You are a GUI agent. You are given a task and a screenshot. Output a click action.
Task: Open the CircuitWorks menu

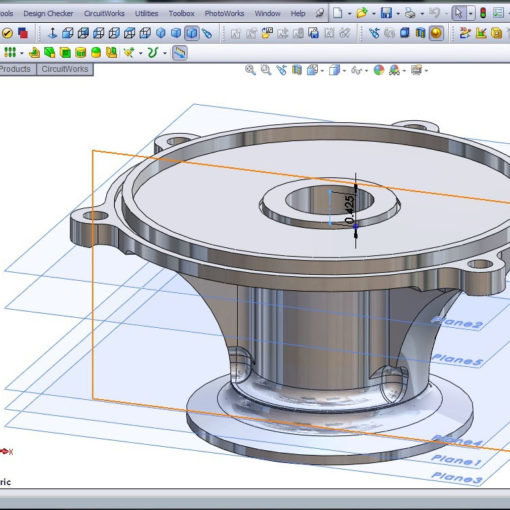coord(104,13)
